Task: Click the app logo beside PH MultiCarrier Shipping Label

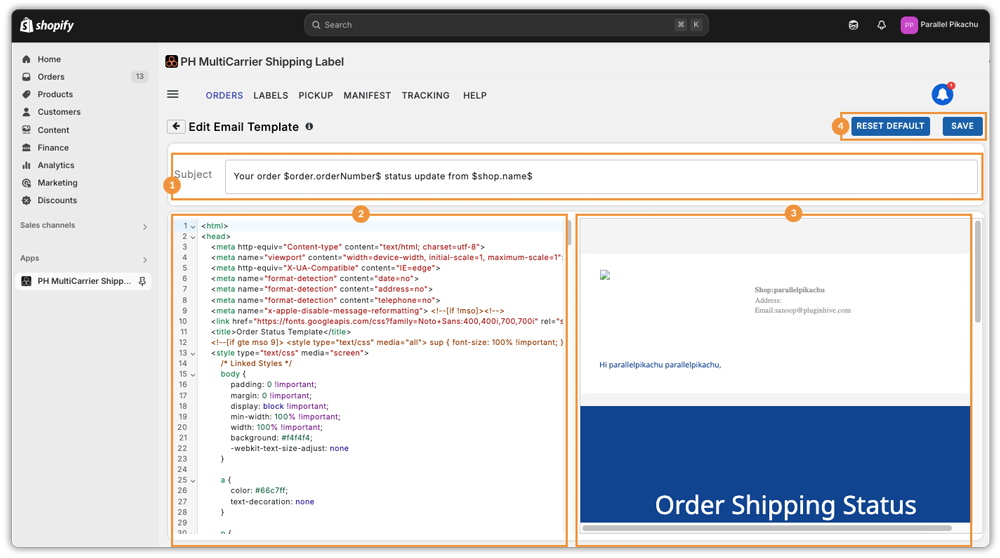Action: 172,61
